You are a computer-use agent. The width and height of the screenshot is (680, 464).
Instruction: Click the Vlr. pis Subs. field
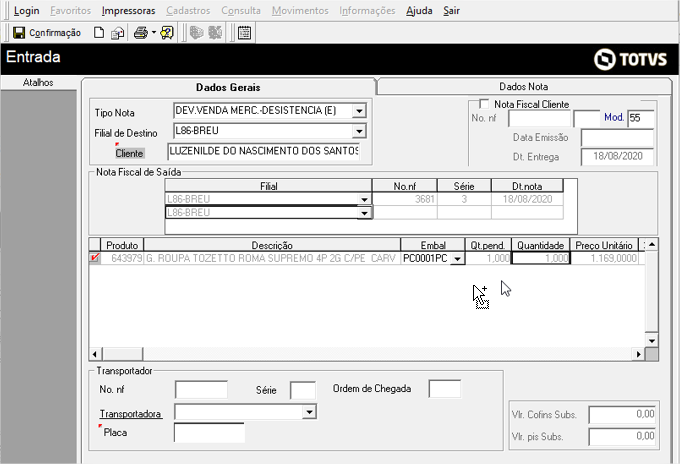(622, 436)
